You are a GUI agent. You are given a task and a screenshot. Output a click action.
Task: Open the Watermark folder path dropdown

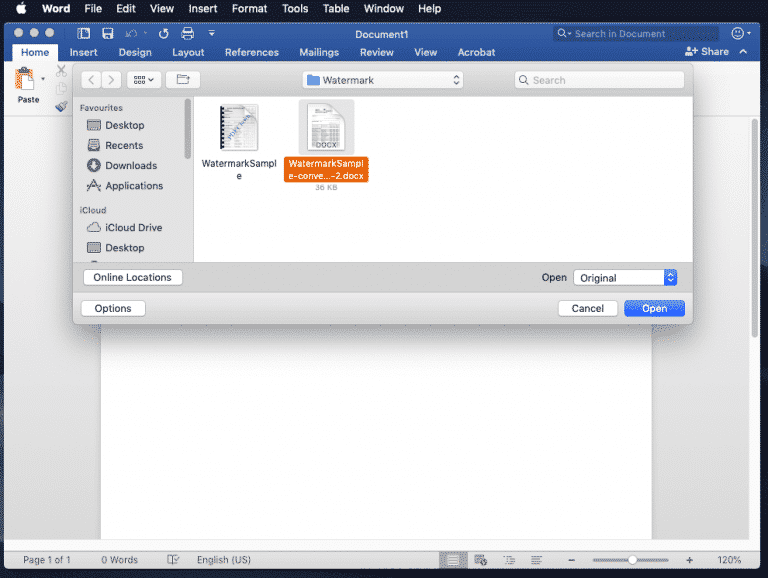click(383, 80)
